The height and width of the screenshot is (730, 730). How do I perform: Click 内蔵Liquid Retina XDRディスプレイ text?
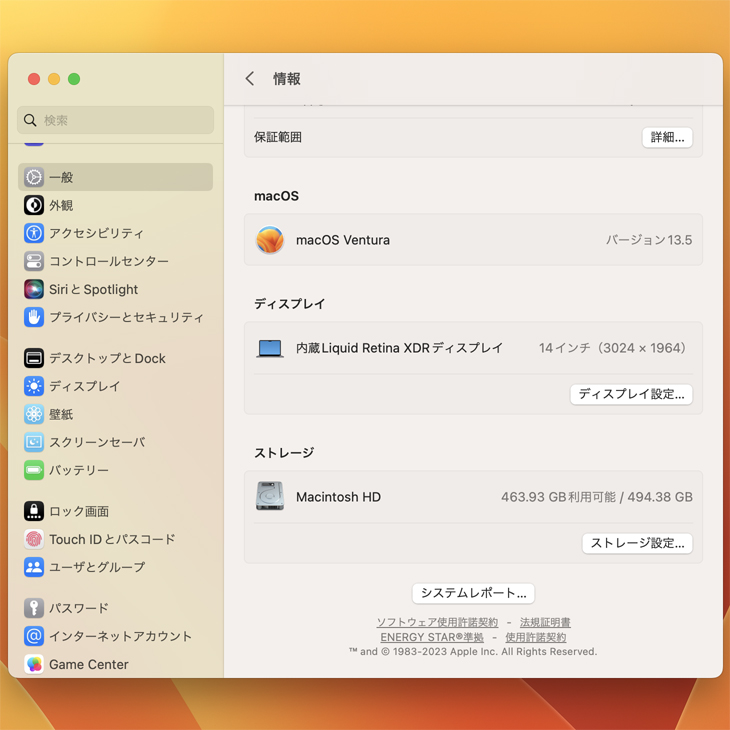tap(399, 348)
